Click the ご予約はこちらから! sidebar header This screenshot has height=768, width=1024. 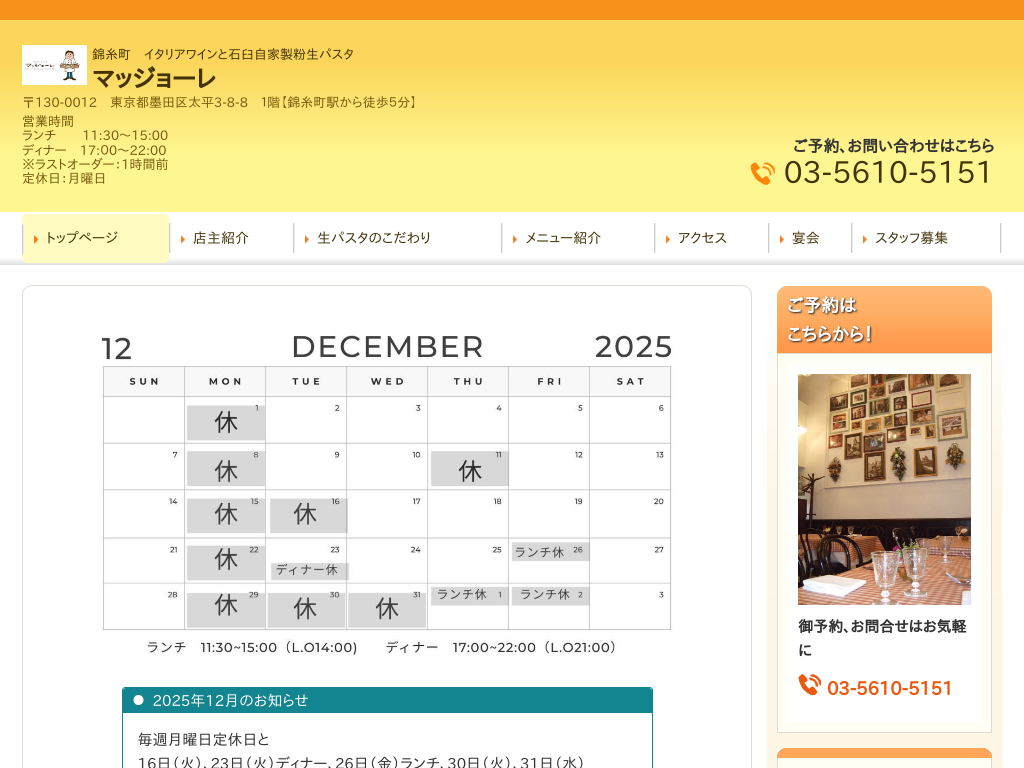point(884,319)
